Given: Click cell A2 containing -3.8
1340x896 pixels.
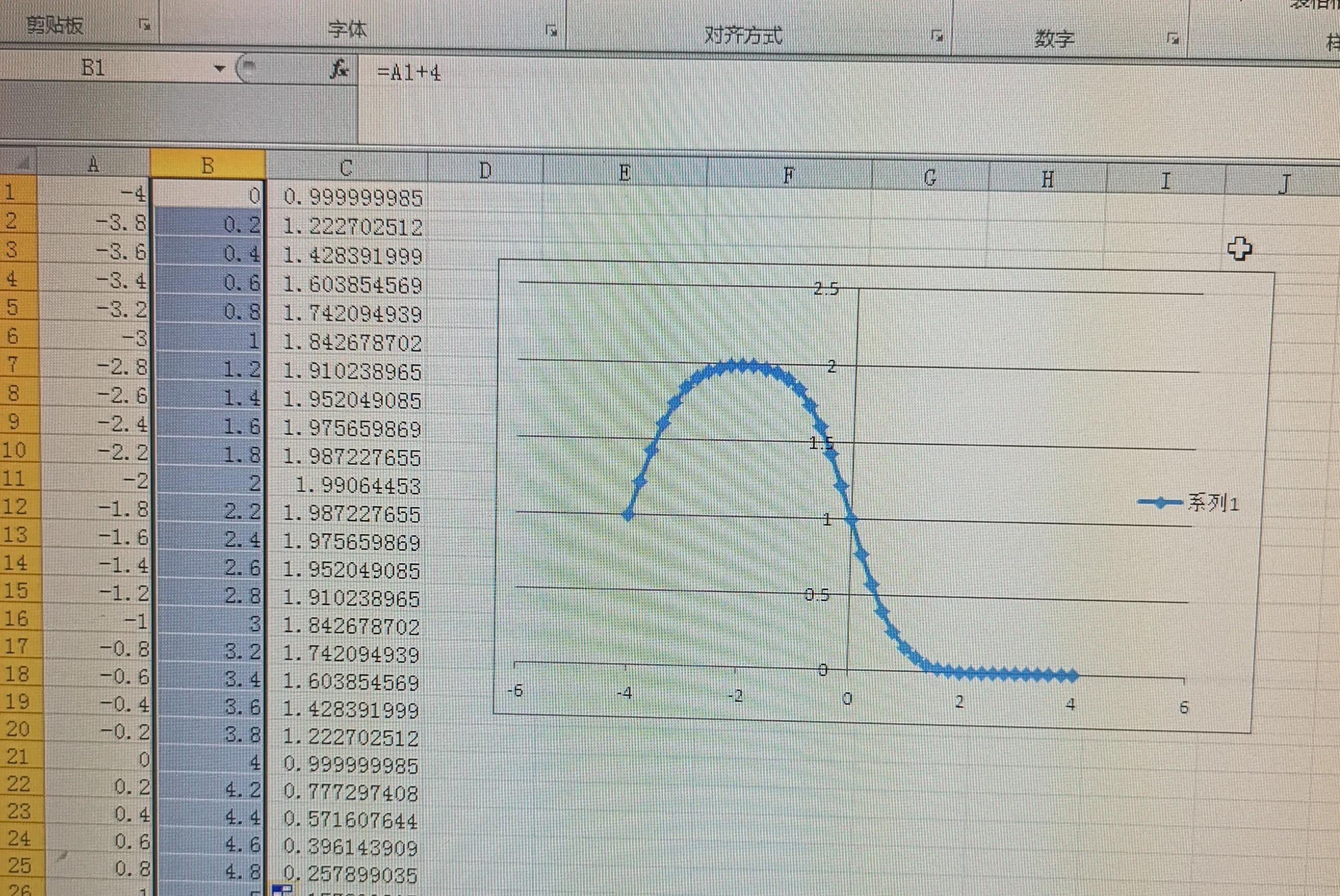Looking at the screenshot, I should tap(94, 222).
